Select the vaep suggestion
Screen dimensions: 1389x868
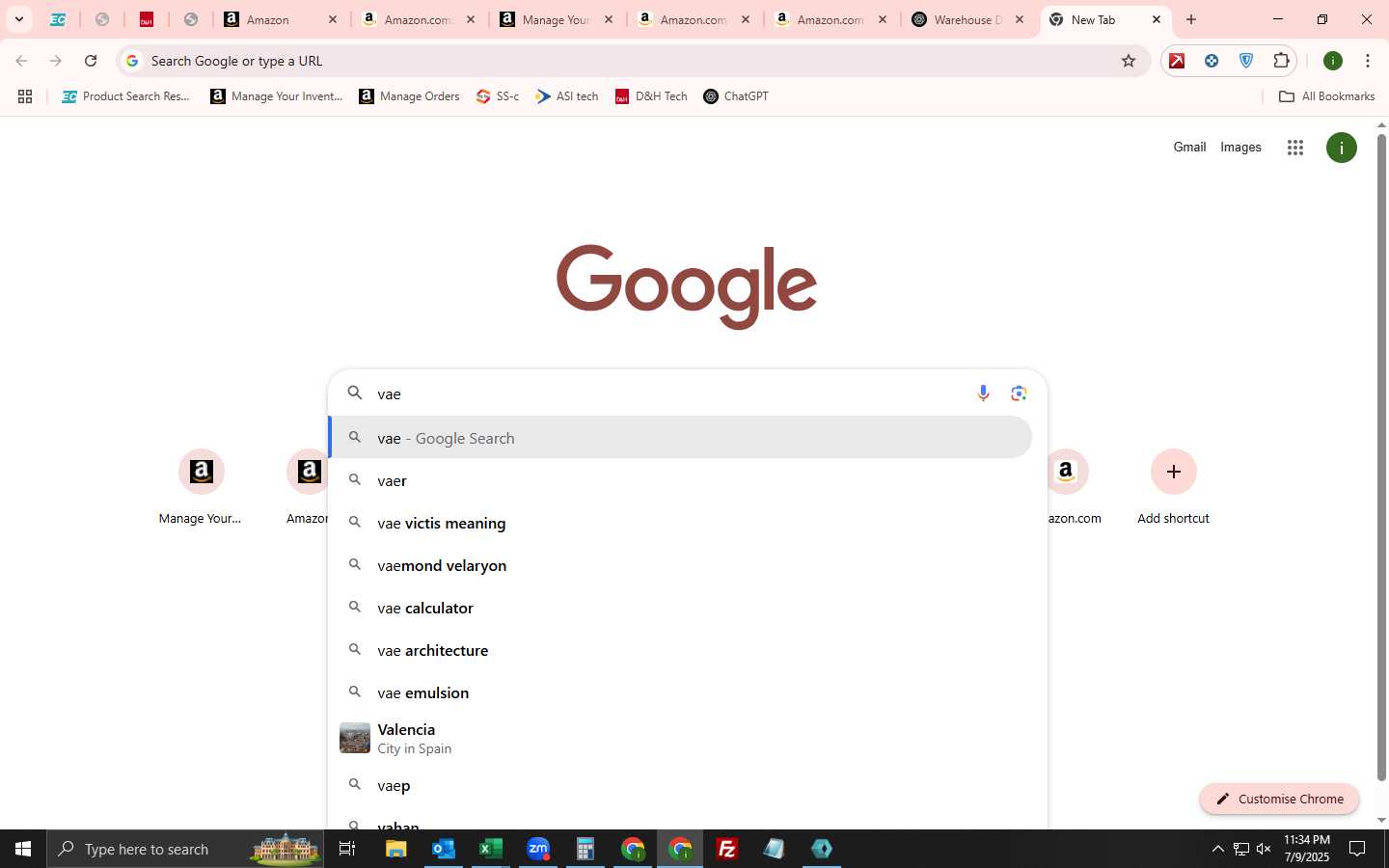pyautogui.click(x=680, y=785)
